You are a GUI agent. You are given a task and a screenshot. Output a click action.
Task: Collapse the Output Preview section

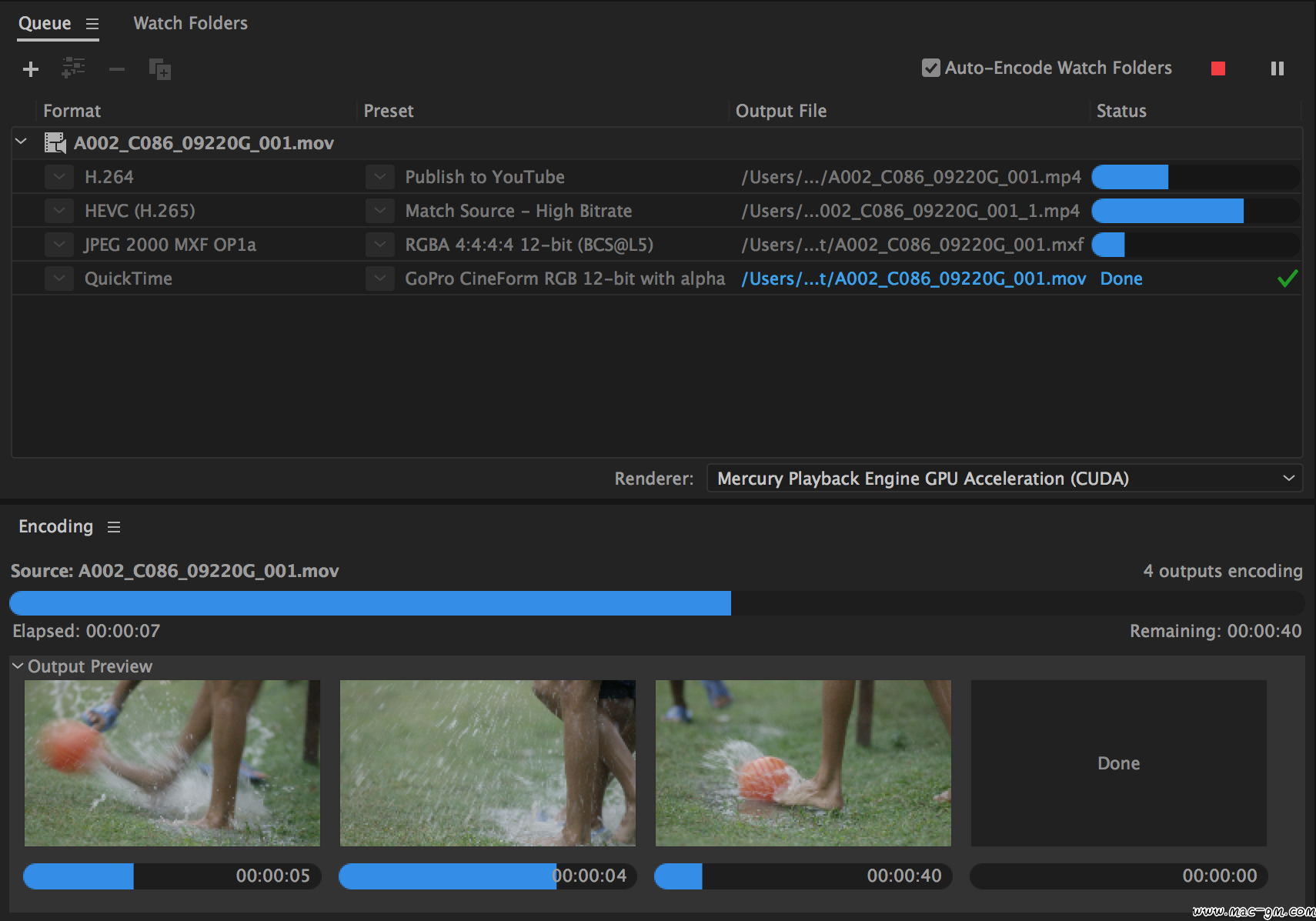click(18, 666)
